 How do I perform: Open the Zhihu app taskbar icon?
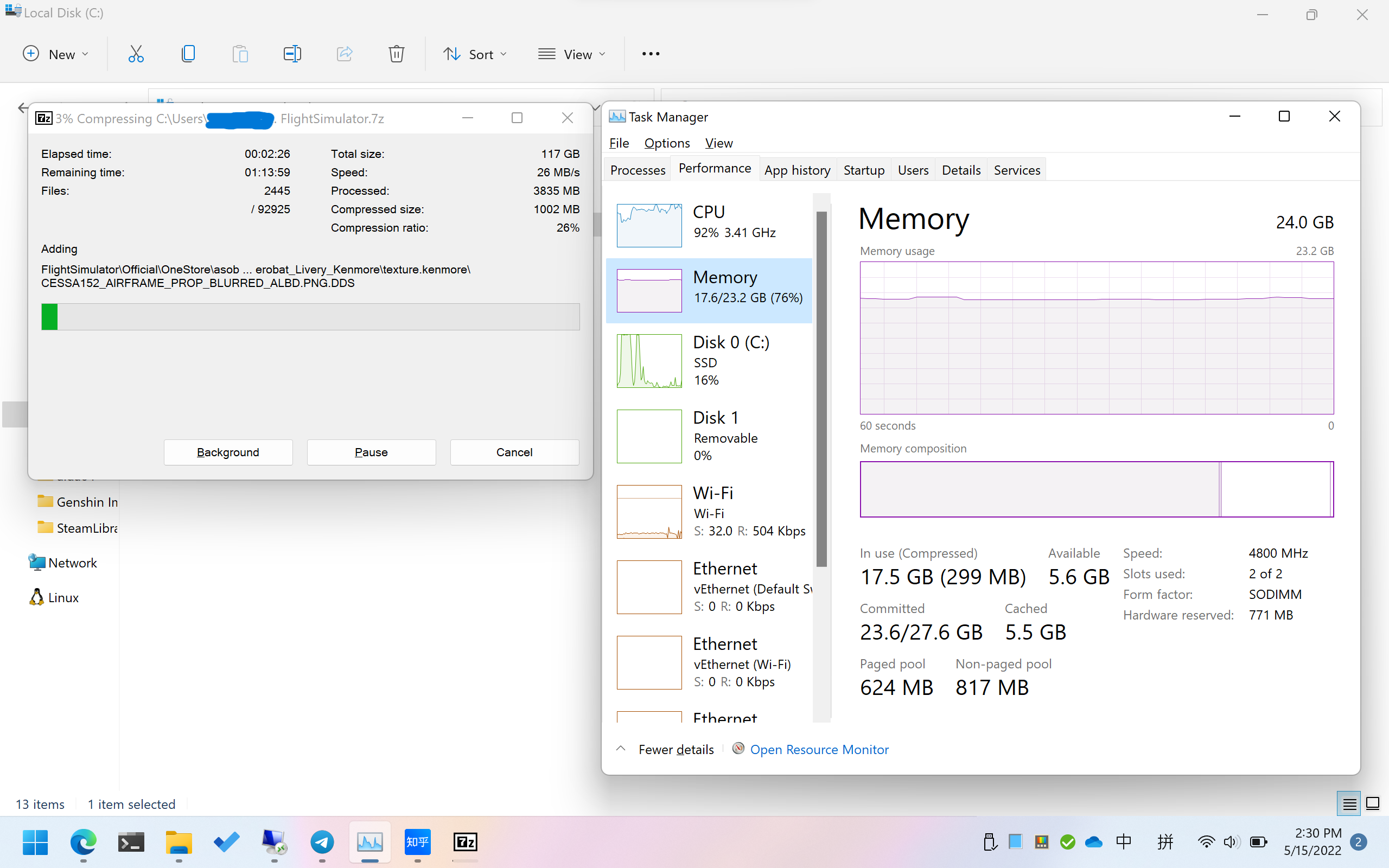tap(417, 842)
